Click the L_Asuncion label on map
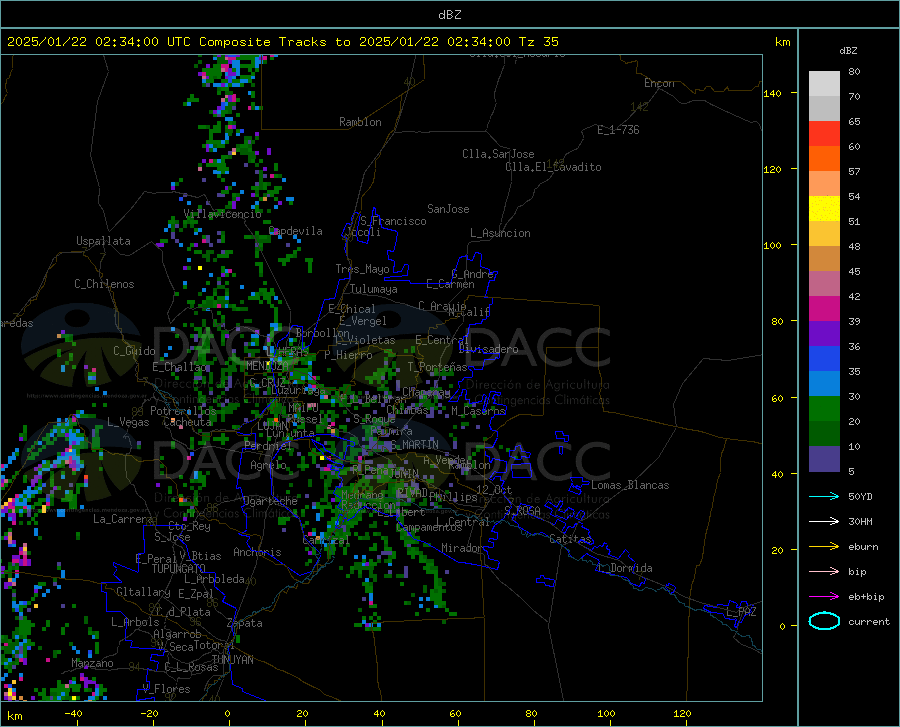This screenshot has width=900, height=727. click(500, 233)
